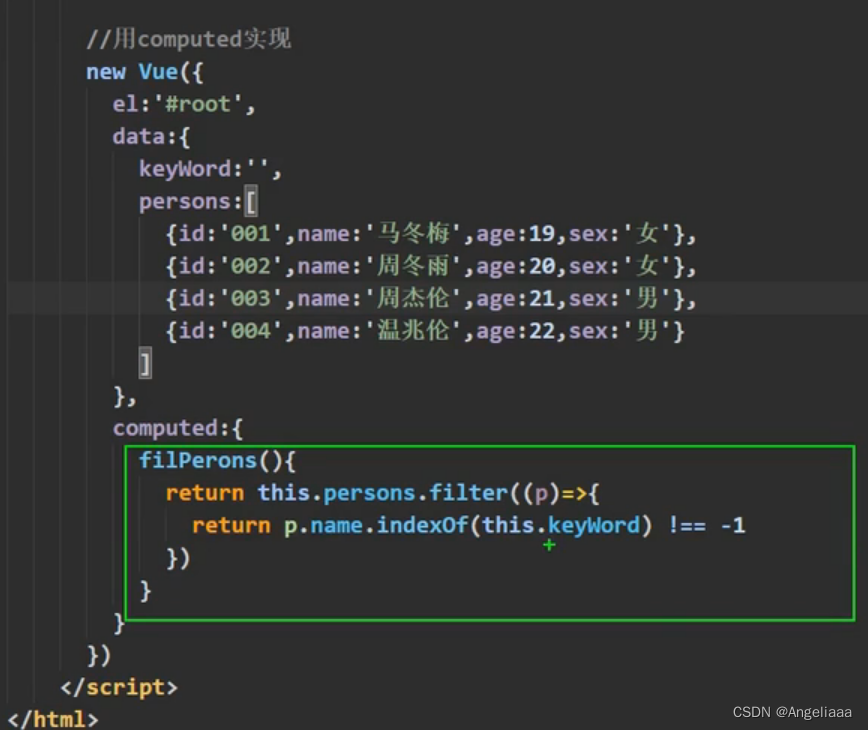The image size is (868, 730).
Task: Click the name '周杰伦'
Action: point(413,298)
